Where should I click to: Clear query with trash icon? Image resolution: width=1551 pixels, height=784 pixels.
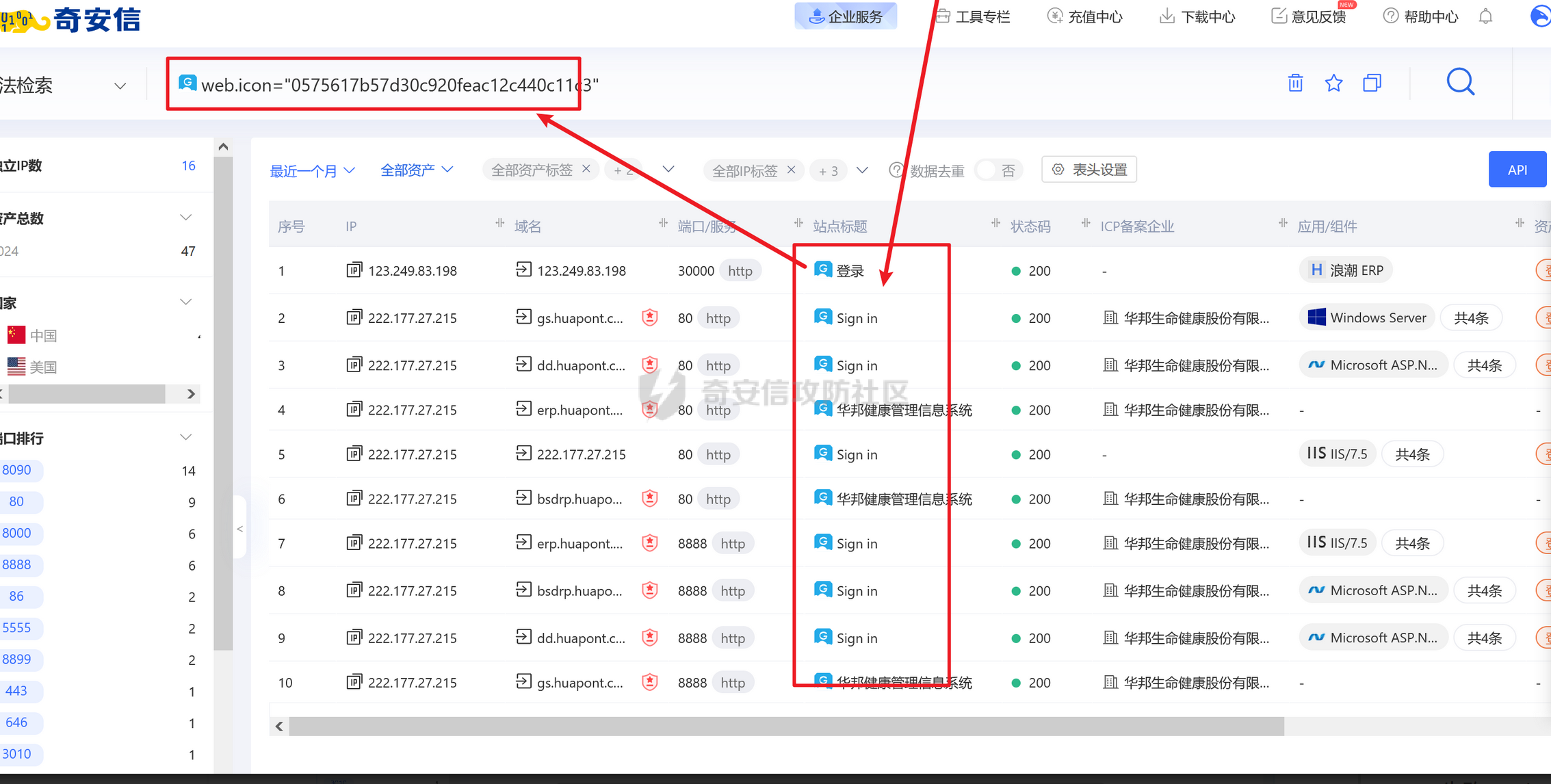(x=1295, y=83)
